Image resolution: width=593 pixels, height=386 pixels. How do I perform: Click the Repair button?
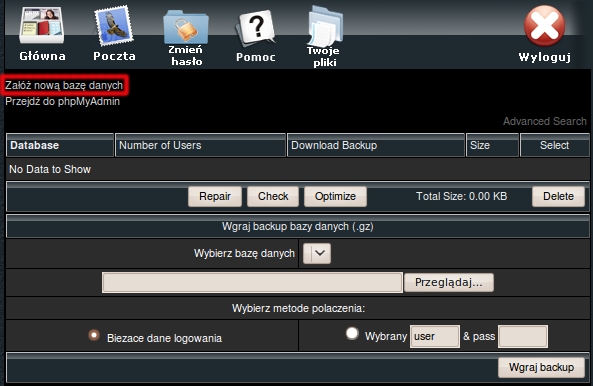(x=215, y=196)
